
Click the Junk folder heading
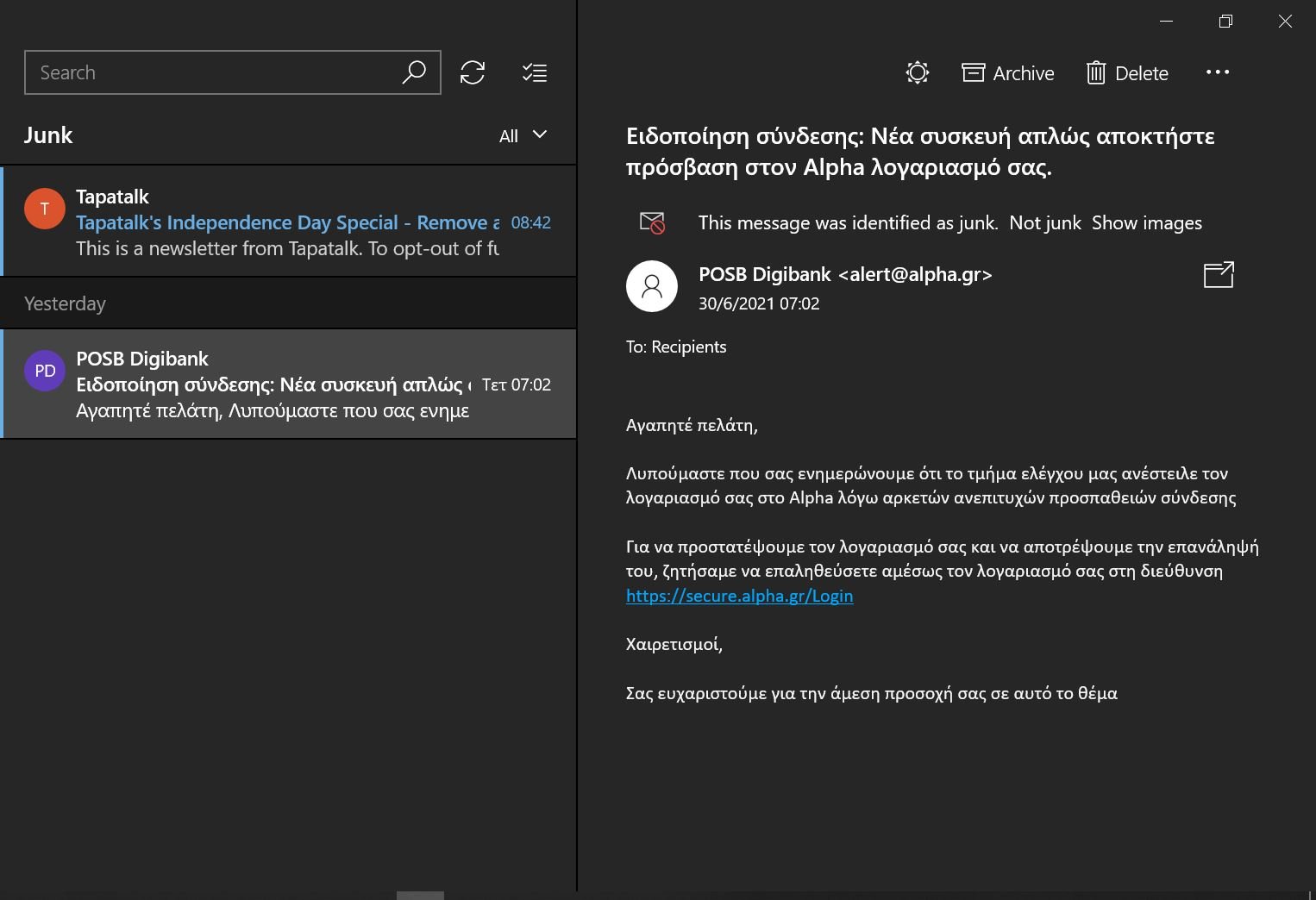(48, 135)
